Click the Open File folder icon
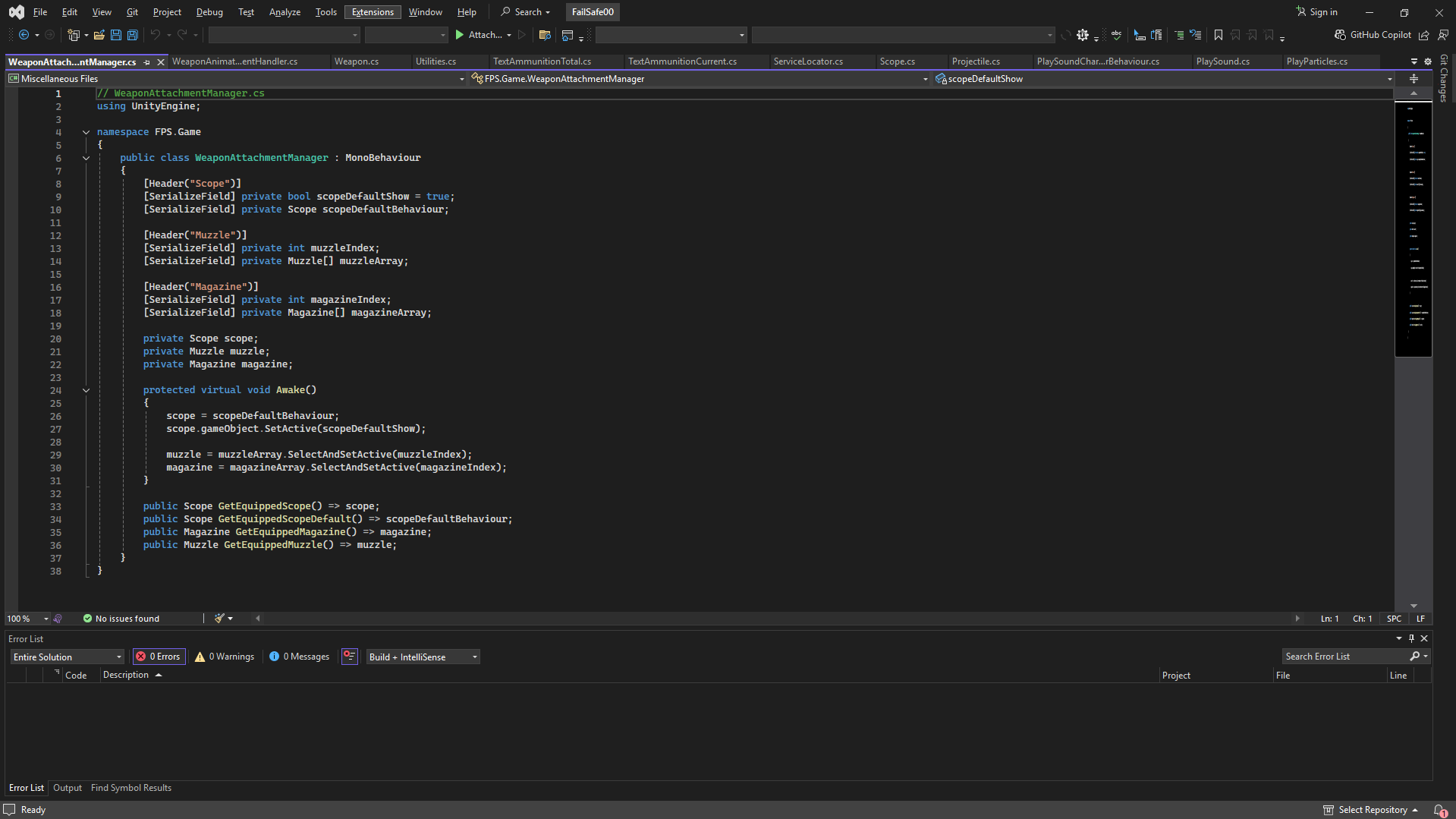1456x819 pixels. tap(99, 35)
